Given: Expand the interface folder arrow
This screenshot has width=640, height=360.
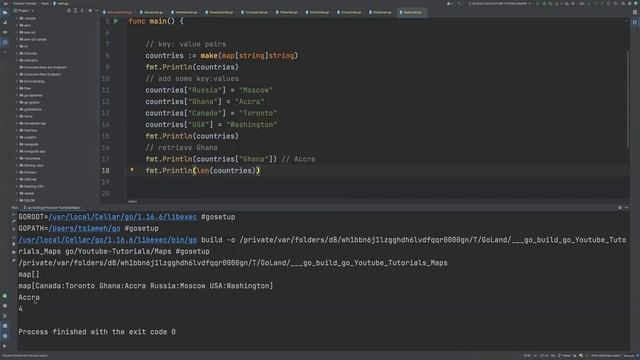Looking at the screenshot, I should point(17,130).
